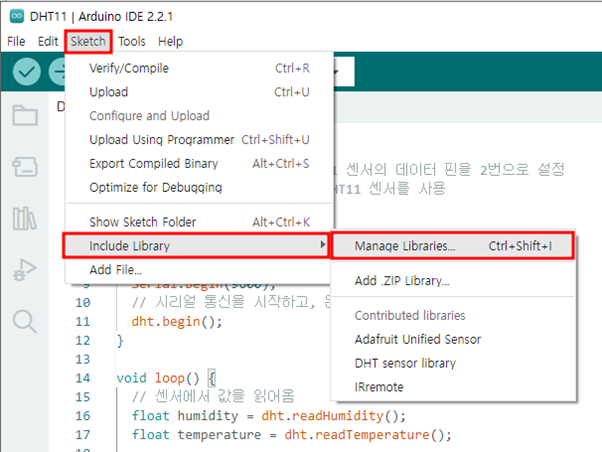Select Add File... menu entry
602x452 pixels.
click(199, 270)
